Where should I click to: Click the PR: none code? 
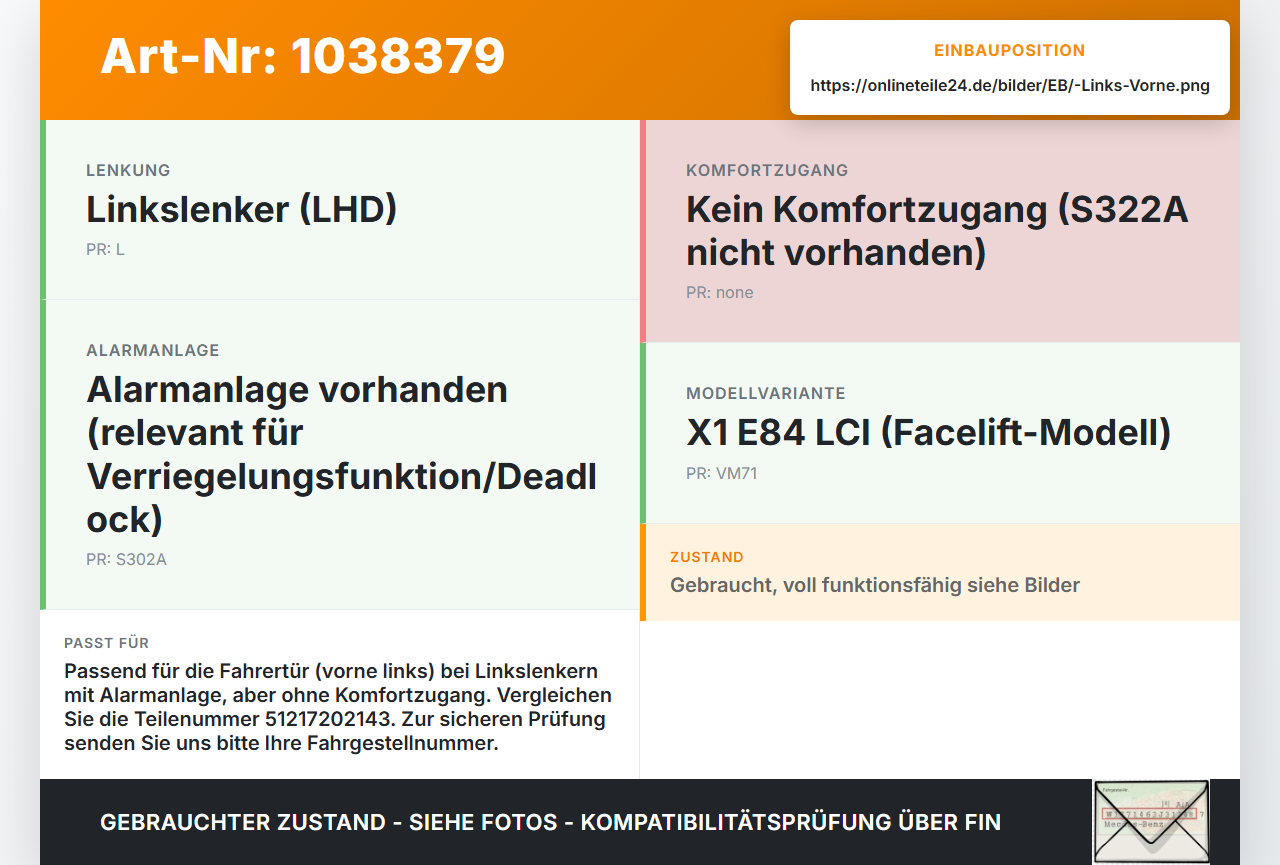720,292
